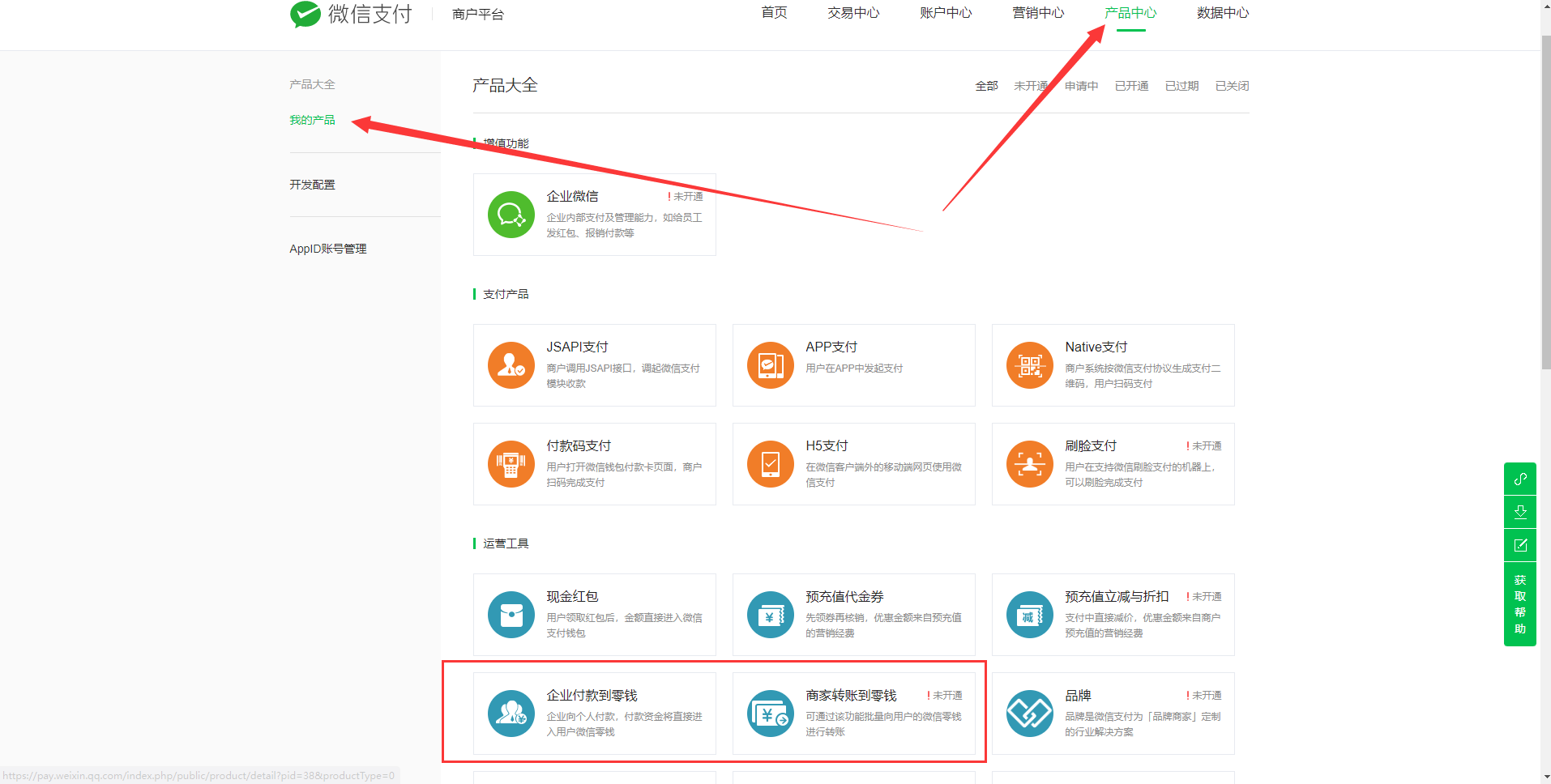
Task: Filter products by 未开通
Action: [1031, 86]
